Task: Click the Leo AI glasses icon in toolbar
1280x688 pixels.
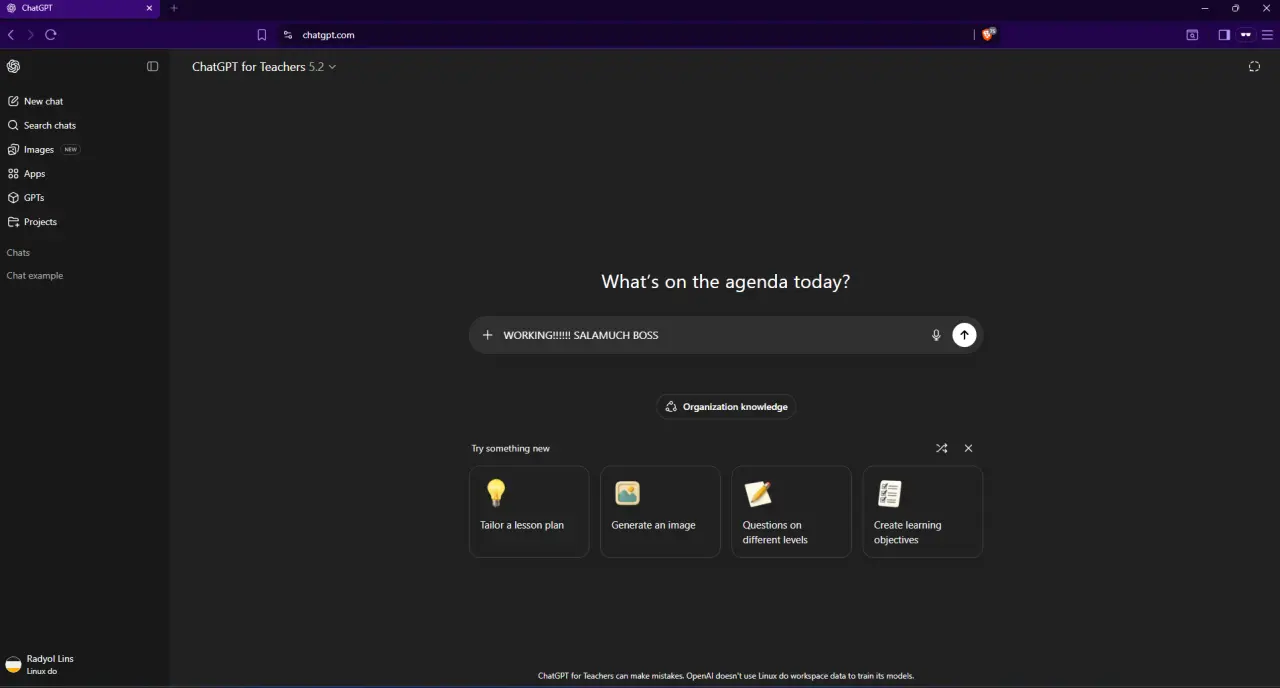Action: coord(1246,34)
